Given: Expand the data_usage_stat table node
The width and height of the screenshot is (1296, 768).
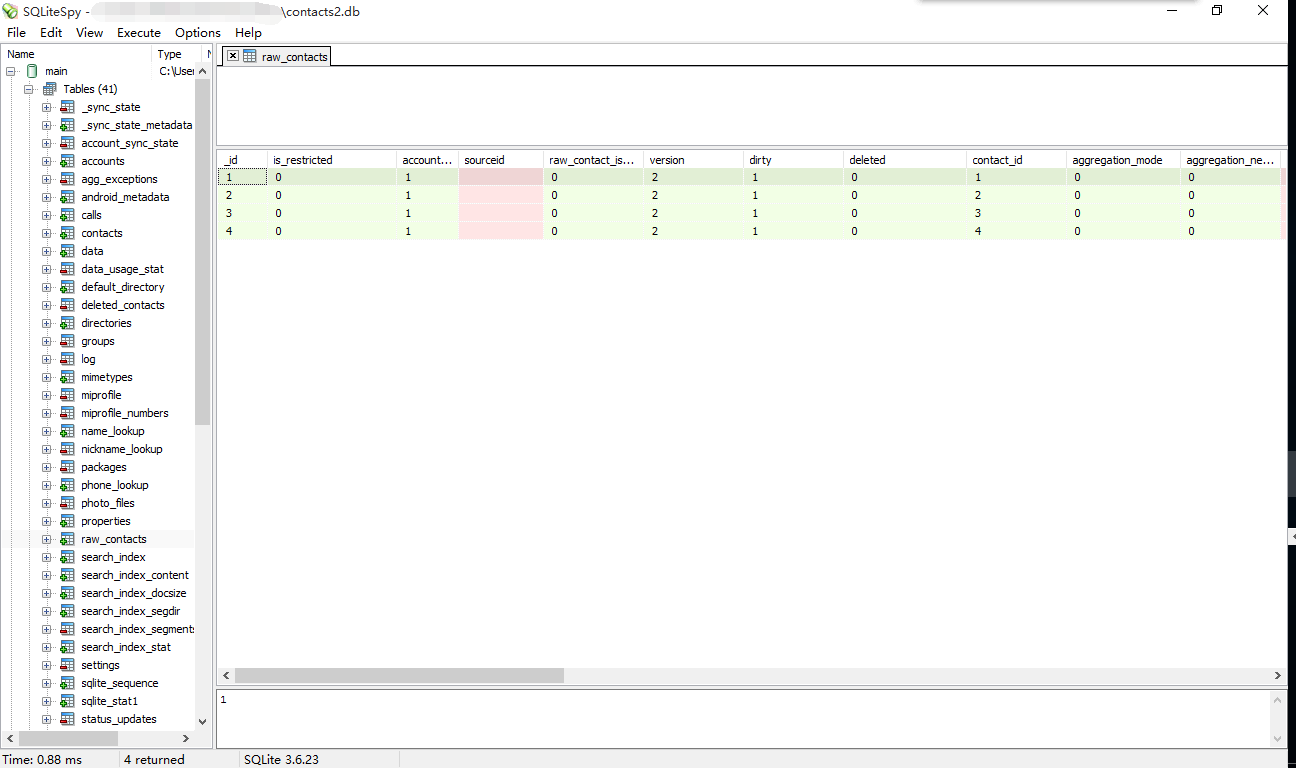Looking at the screenshot, I should pos(47,269).
